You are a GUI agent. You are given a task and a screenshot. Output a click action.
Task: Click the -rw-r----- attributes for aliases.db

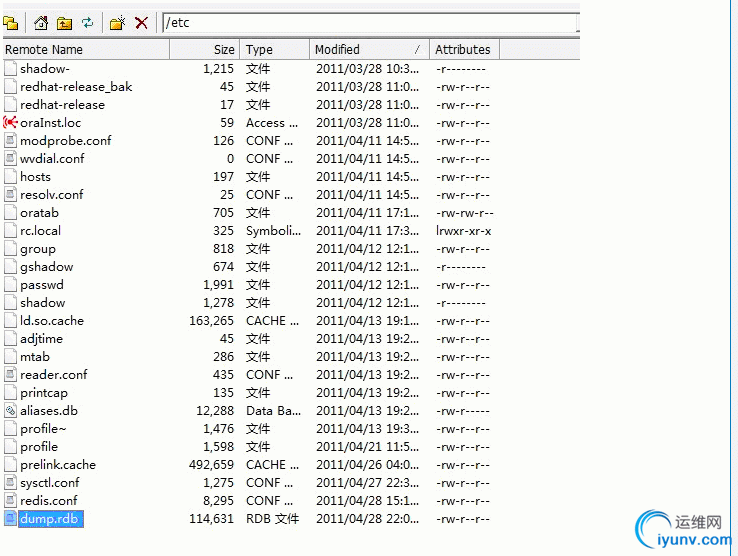463,411
